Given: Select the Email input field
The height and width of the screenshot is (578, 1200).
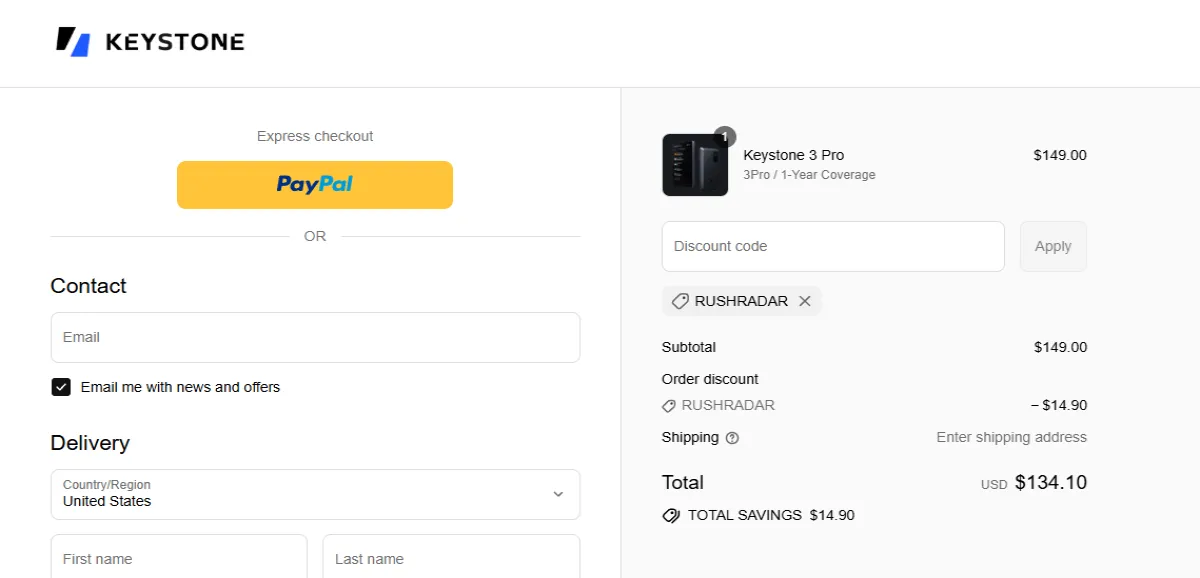Looking at the screenshot, I should tap(315, 337).
